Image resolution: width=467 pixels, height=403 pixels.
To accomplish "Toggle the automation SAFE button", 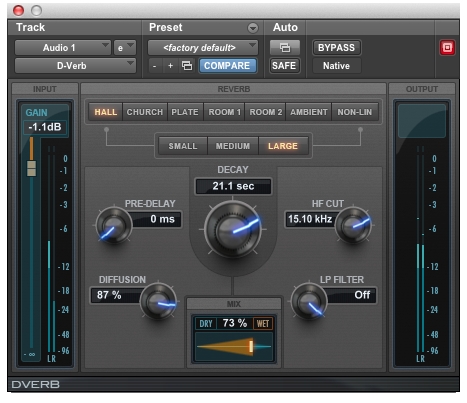I will 284,65.
